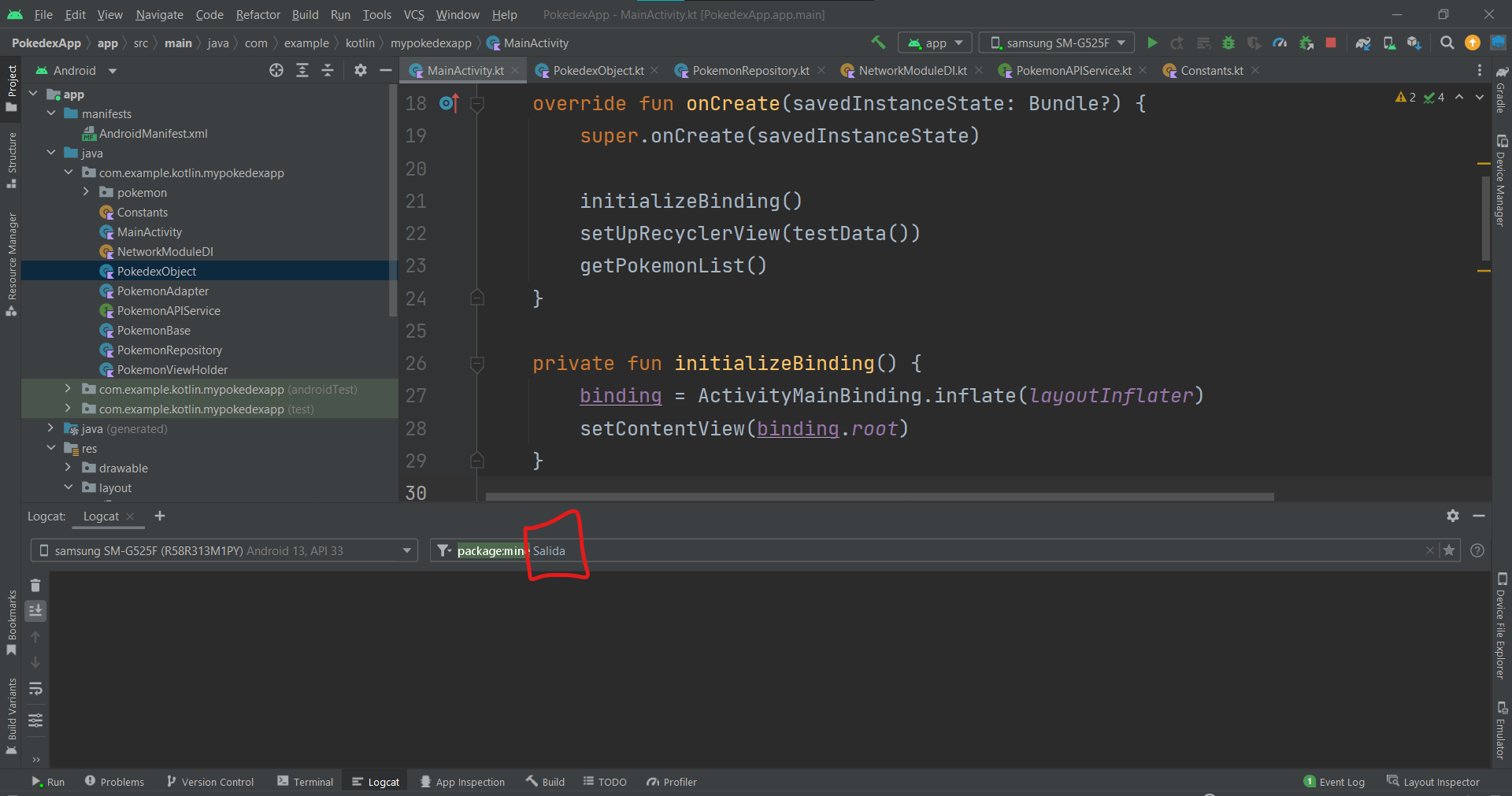Toggle soft-wrap in Logcat panel

(35, 689)
